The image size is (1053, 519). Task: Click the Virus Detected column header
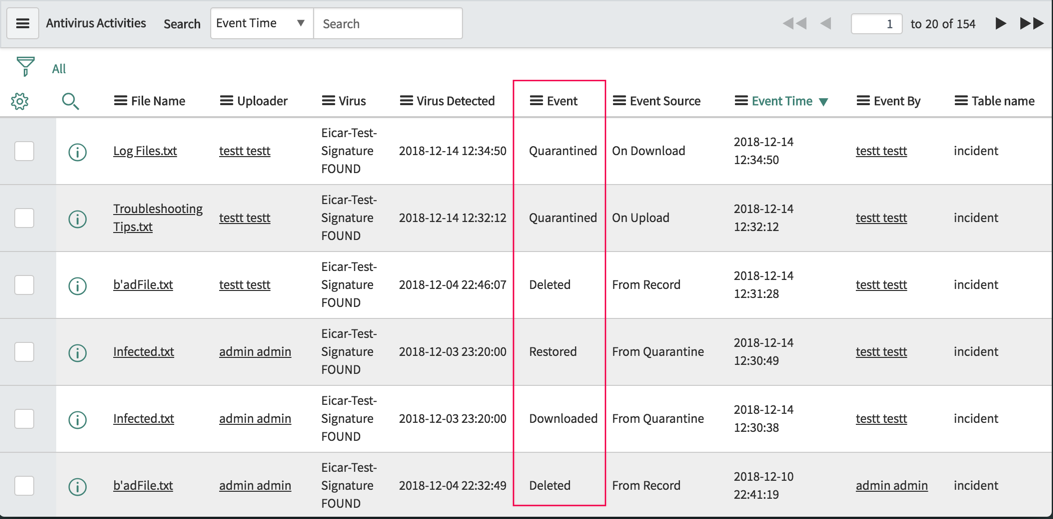455,101
